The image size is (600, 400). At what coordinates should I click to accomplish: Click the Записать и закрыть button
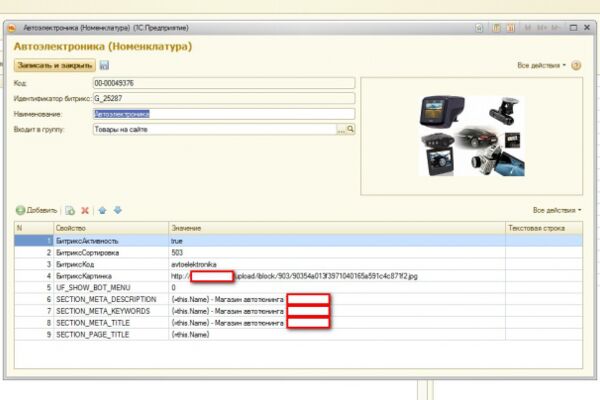click(x=55, y=65)
